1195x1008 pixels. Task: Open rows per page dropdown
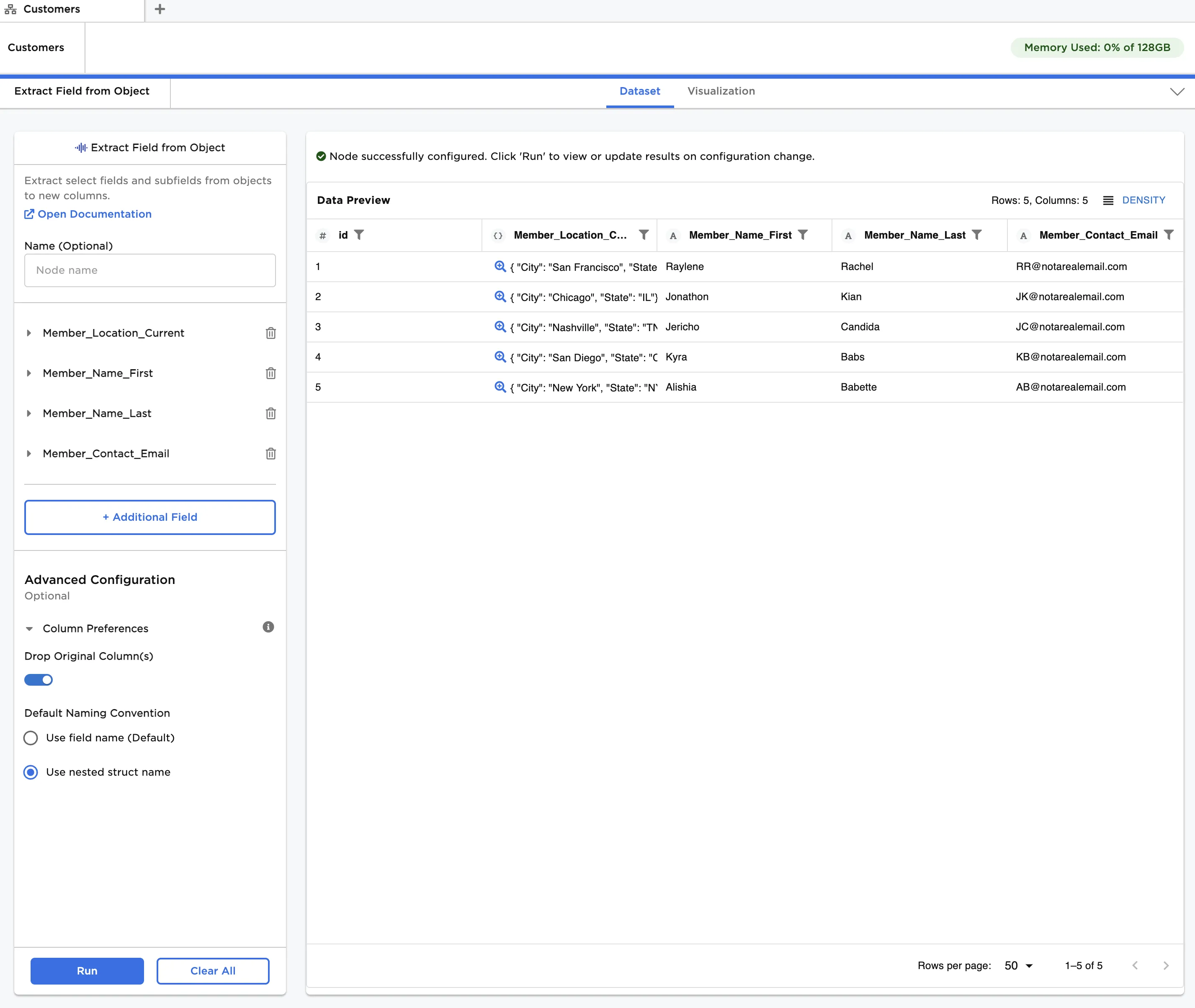pos(1018,966)
